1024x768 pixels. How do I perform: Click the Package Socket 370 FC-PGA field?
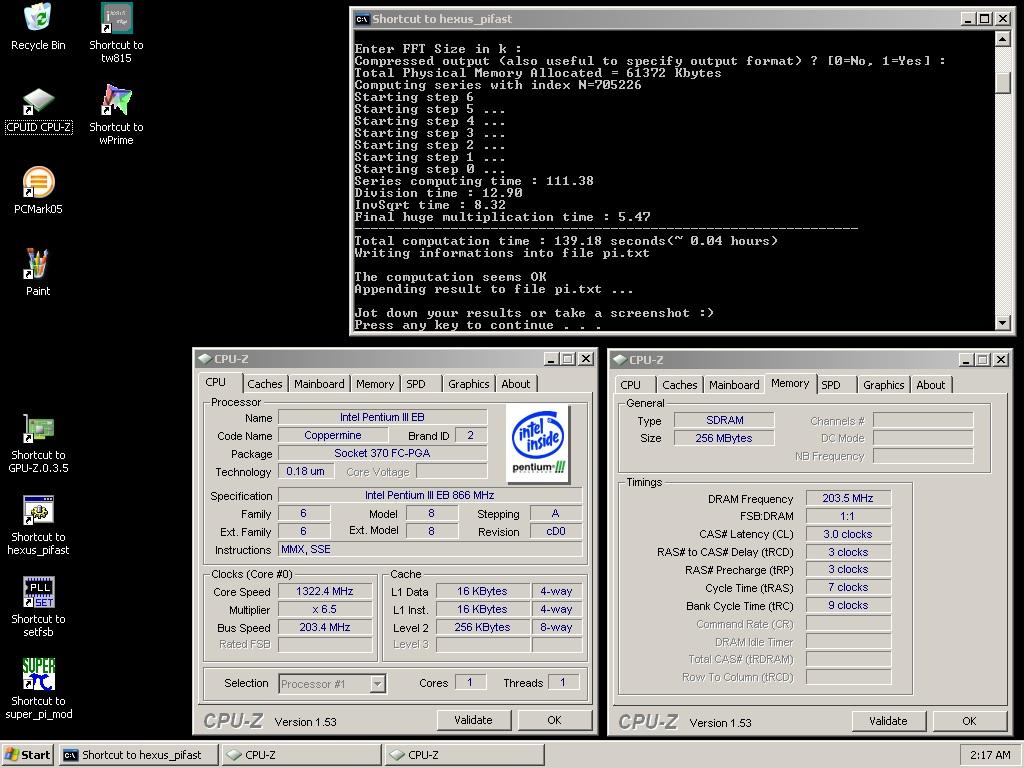pos(382,453)
